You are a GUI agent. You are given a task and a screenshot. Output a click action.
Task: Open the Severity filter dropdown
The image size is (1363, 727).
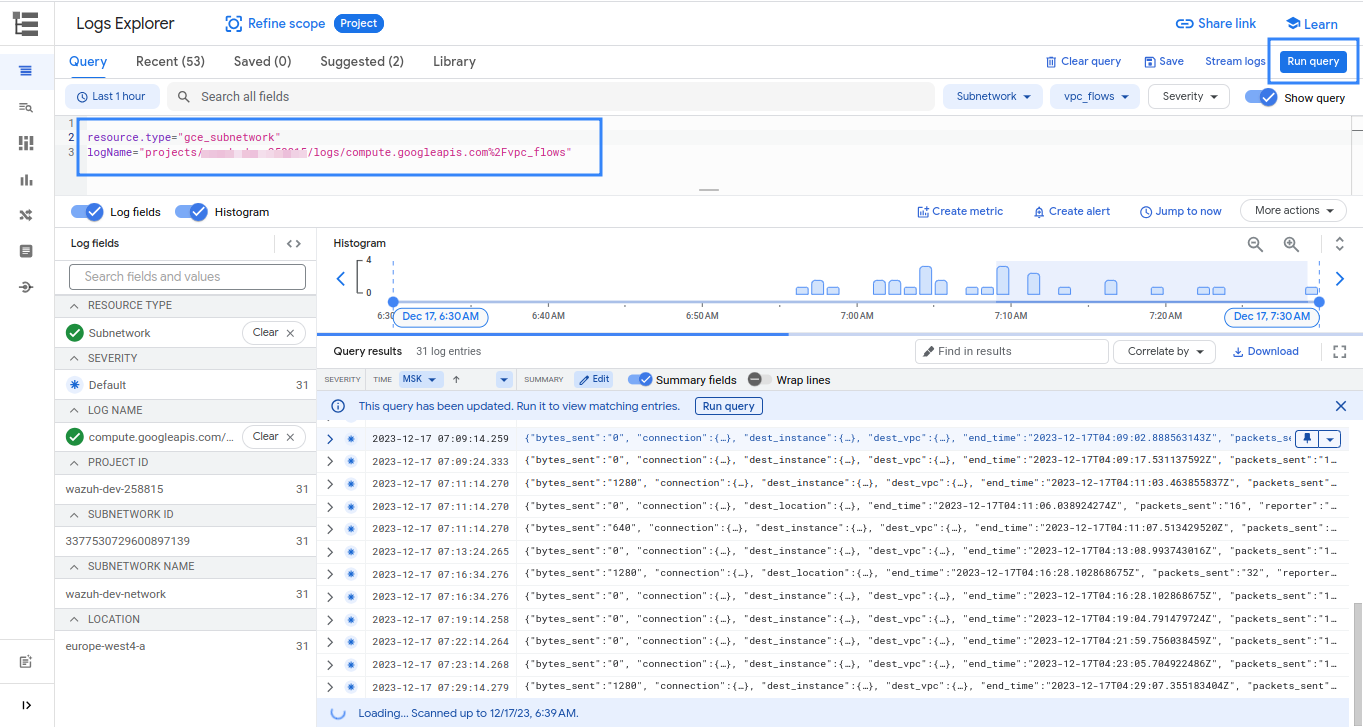[x=1188, y=96]
